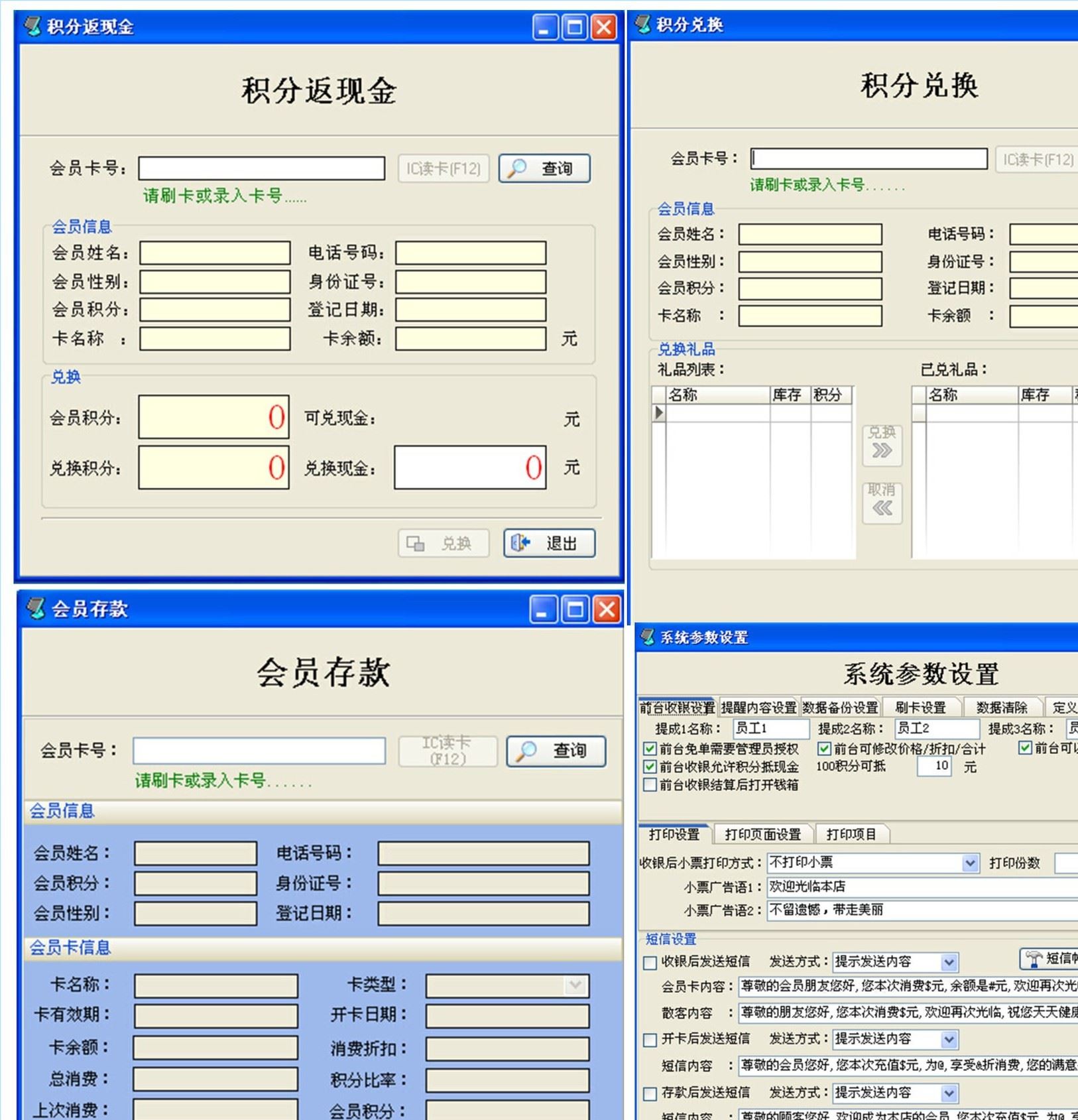The image size is (1078, 1120).
Task: Click 小票广告语1 text field
Action: click(922, 887)
